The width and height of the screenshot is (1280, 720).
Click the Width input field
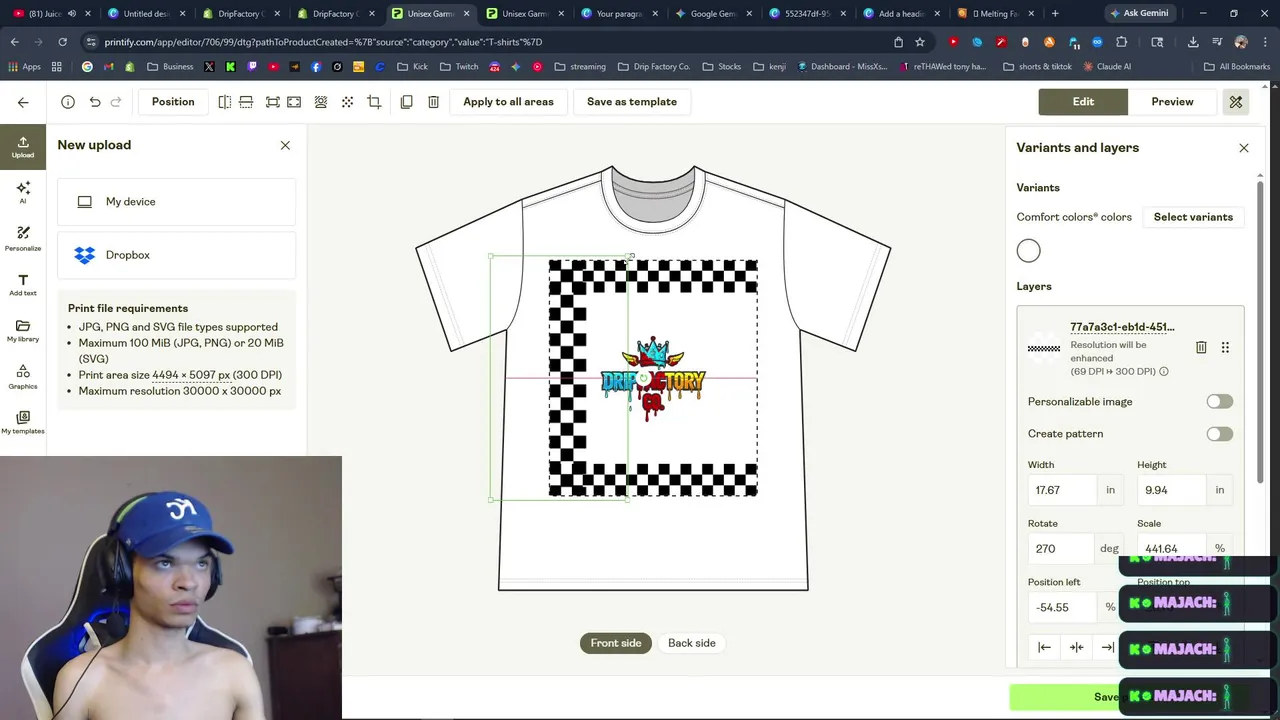[1062, 490]
